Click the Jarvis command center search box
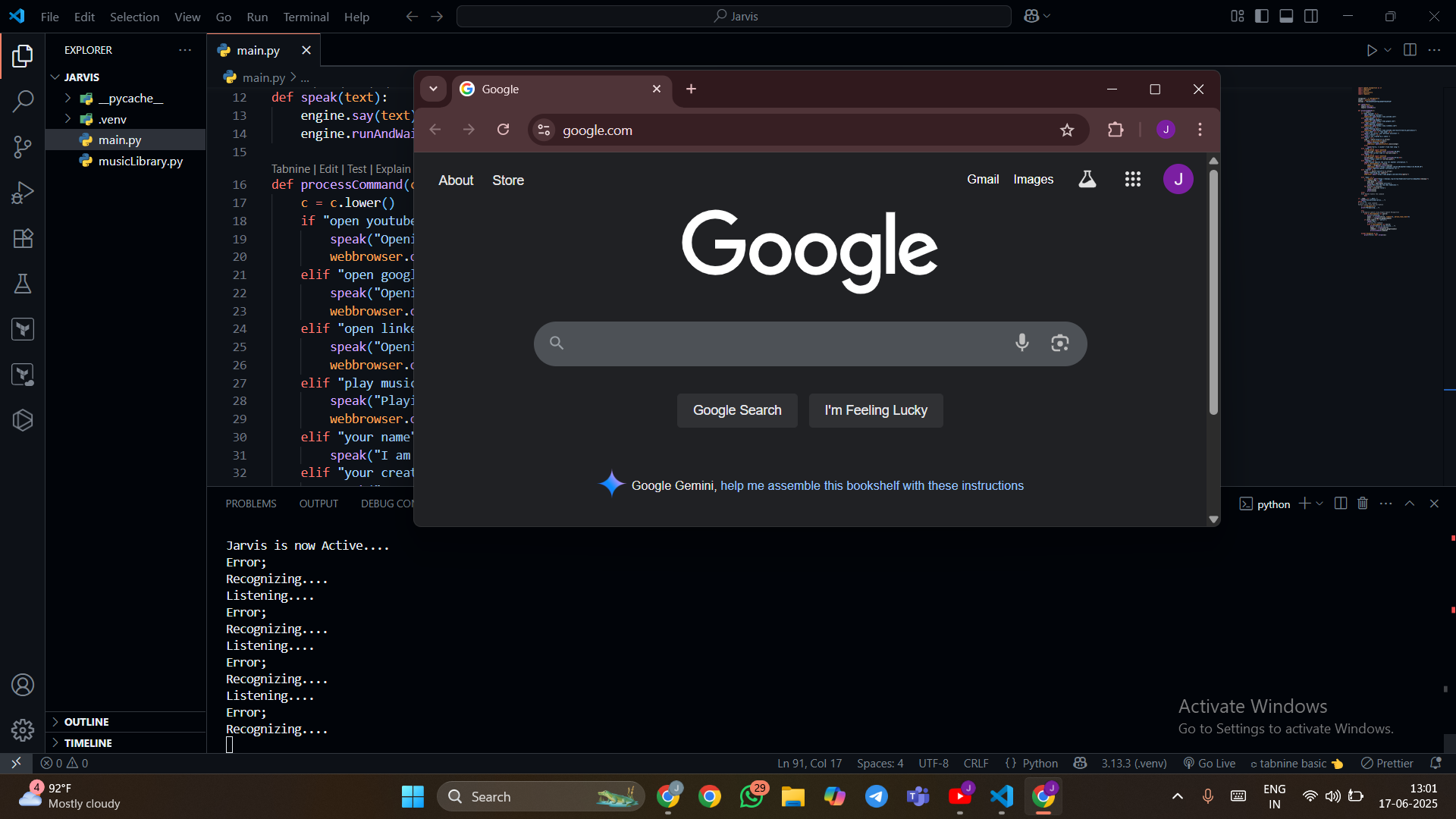This screenshot has height=819, width=1456. 733,16
